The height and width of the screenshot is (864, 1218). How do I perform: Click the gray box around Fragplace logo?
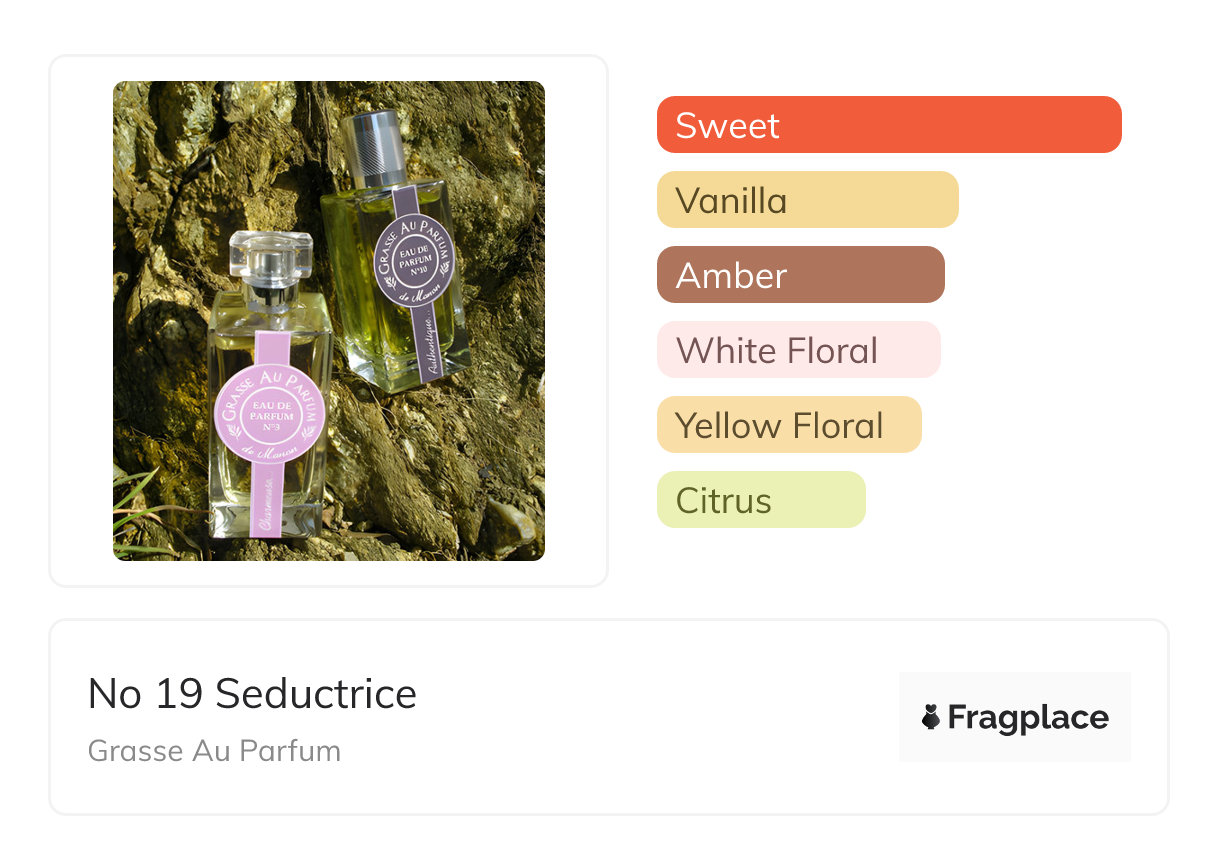tap(1015, 717)
